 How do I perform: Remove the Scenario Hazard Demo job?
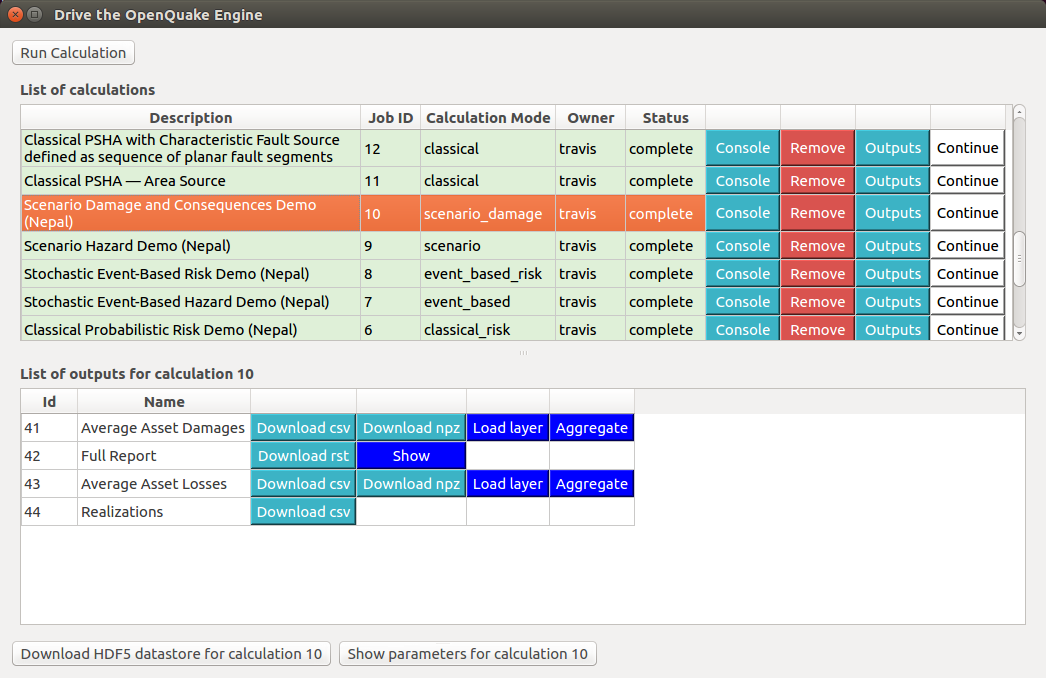817,245
